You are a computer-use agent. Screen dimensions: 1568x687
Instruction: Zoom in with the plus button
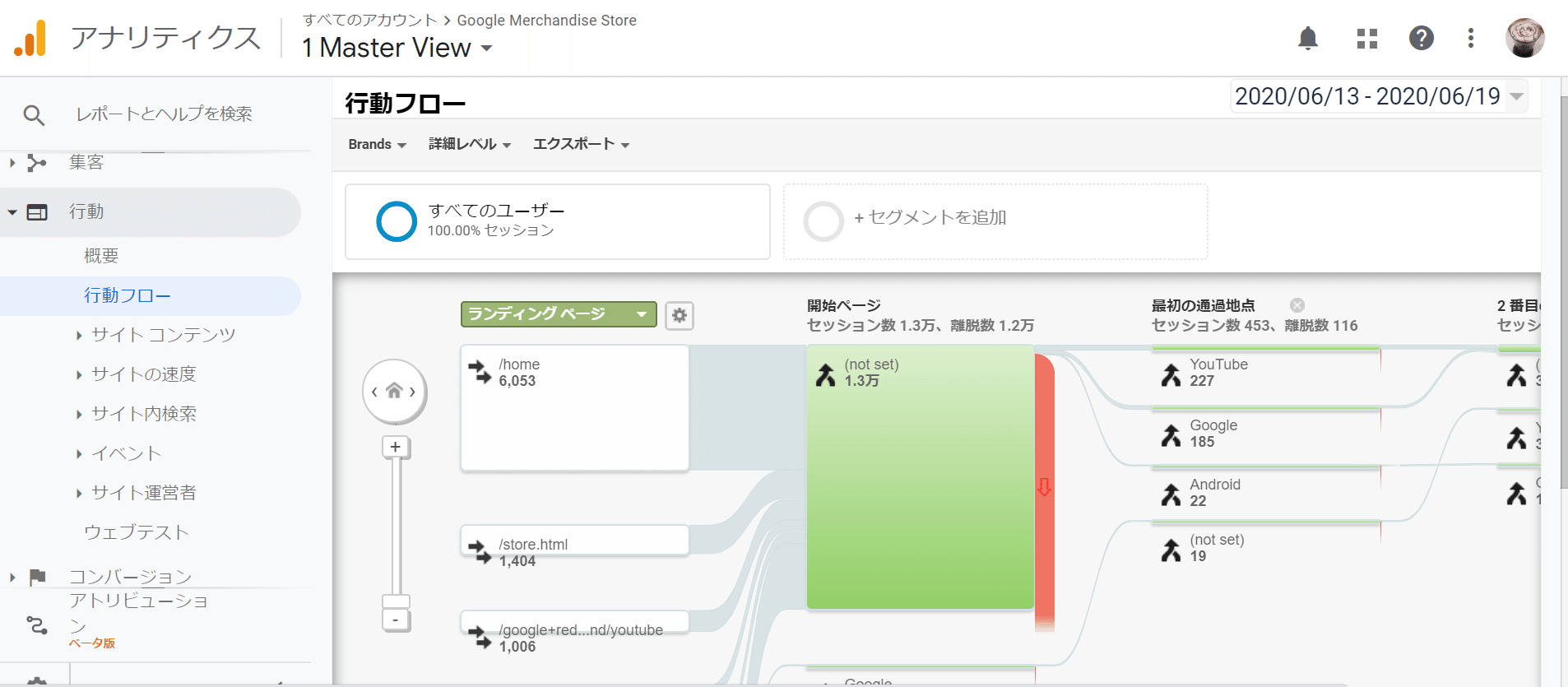click(396, 447)
